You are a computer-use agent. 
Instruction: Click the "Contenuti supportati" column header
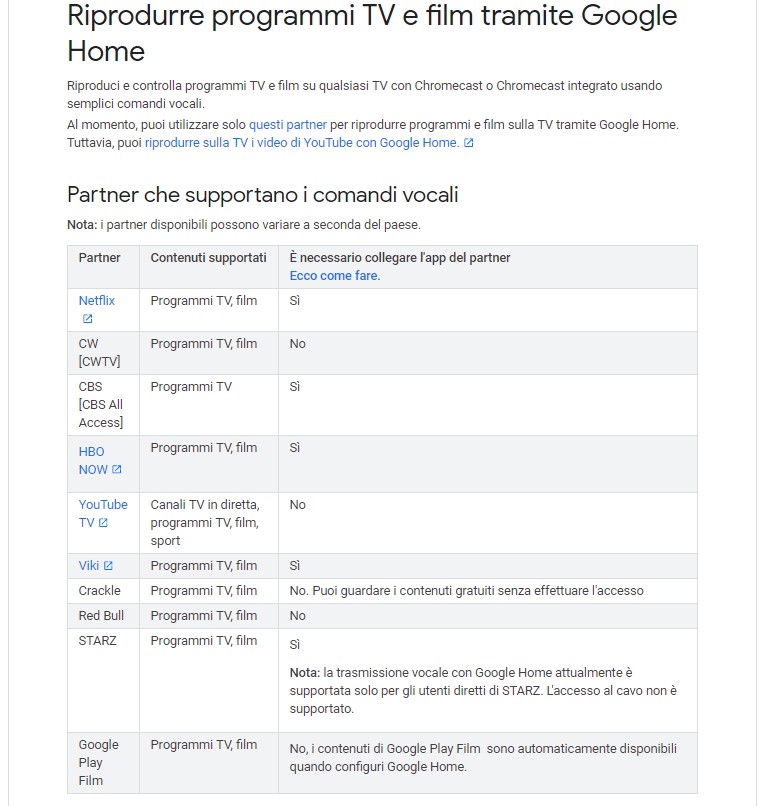(208, 258)
